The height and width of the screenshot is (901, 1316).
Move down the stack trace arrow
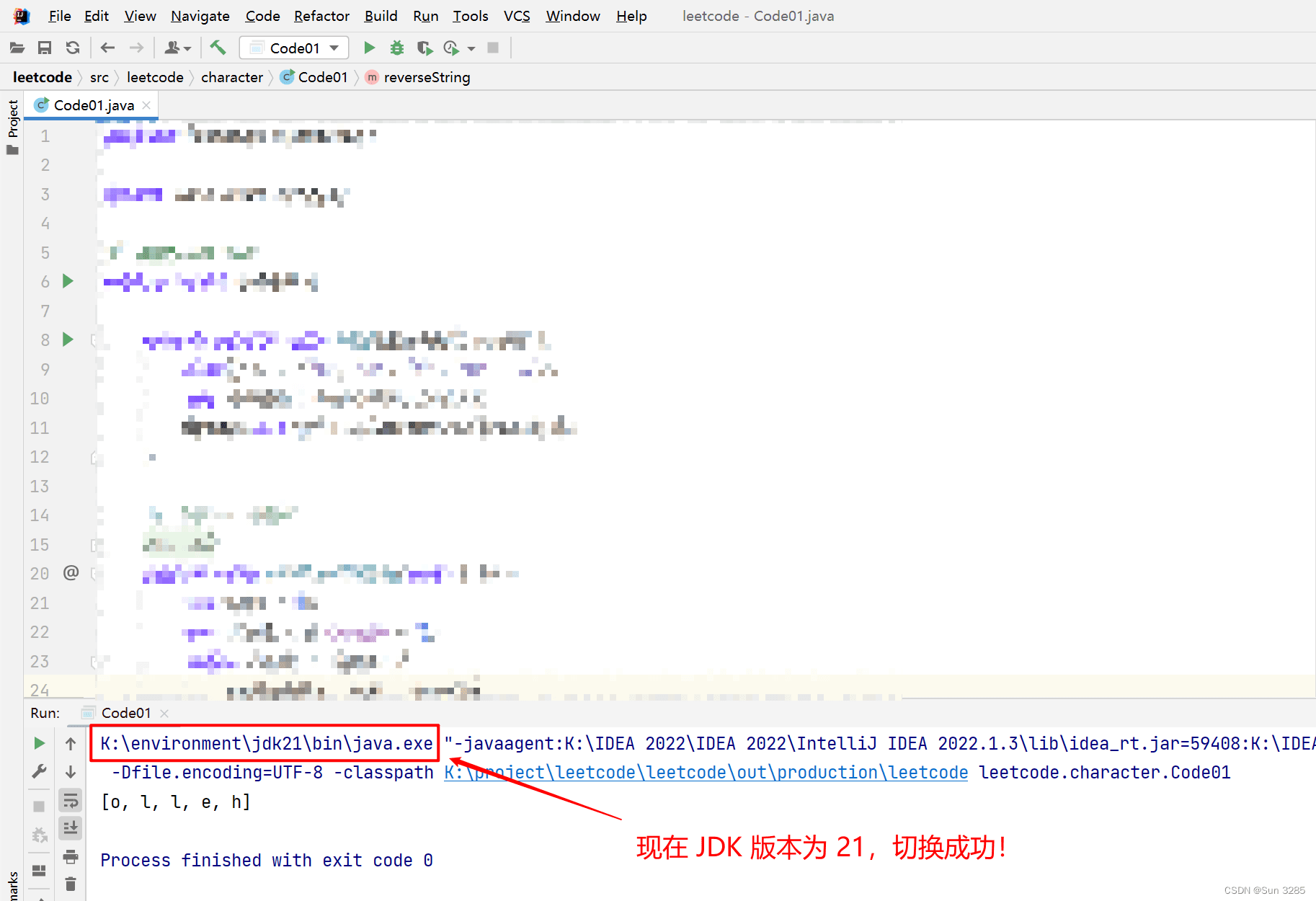[x=71, y=772]
